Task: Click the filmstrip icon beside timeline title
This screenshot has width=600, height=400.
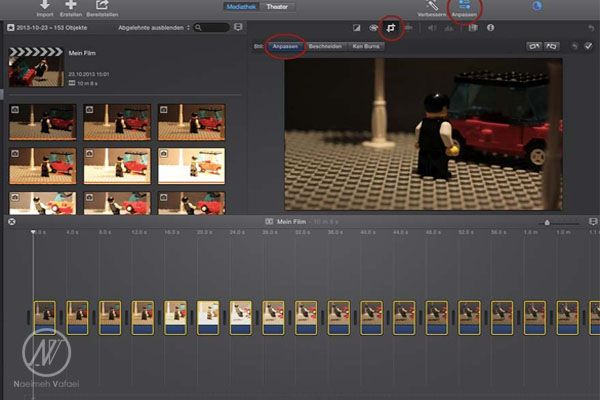Action: tap(269, 221)
